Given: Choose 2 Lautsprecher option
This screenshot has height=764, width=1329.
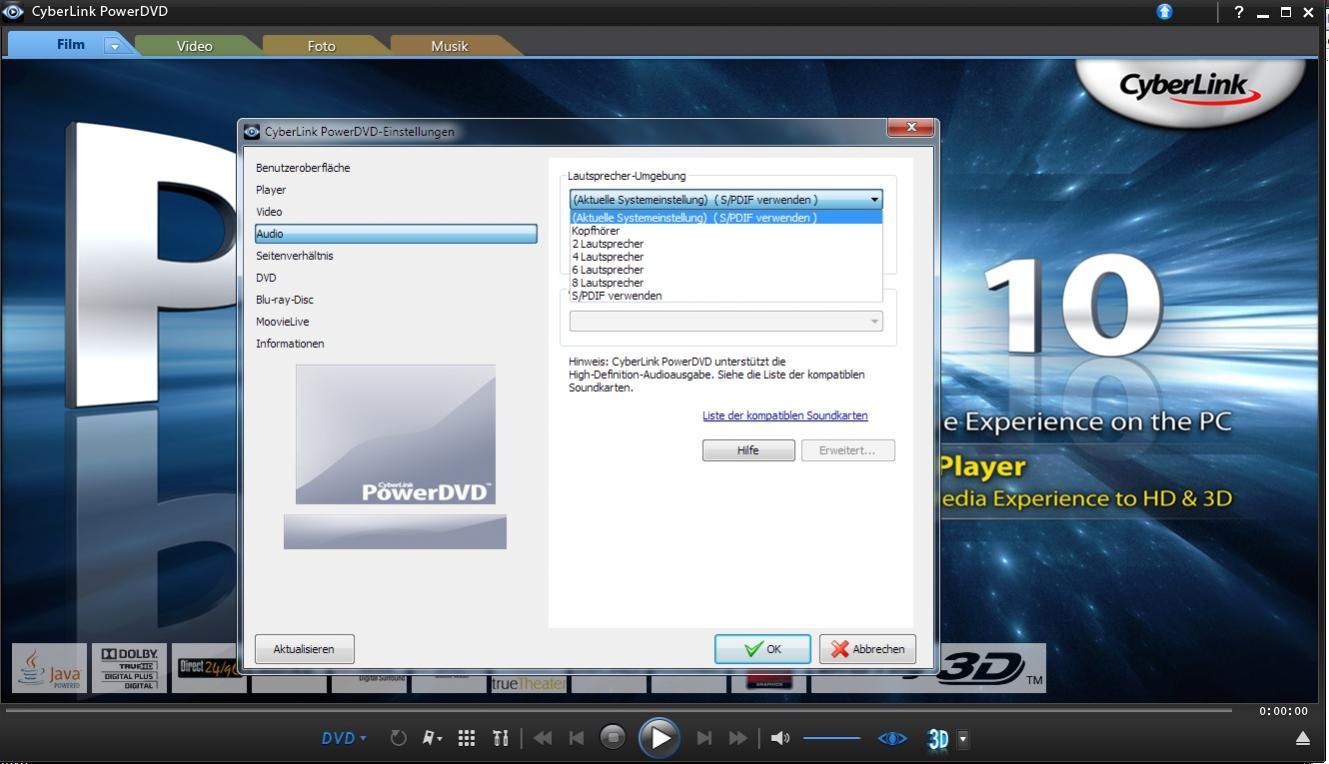Looking at the screenshot, I should click(x=726, y=244).
